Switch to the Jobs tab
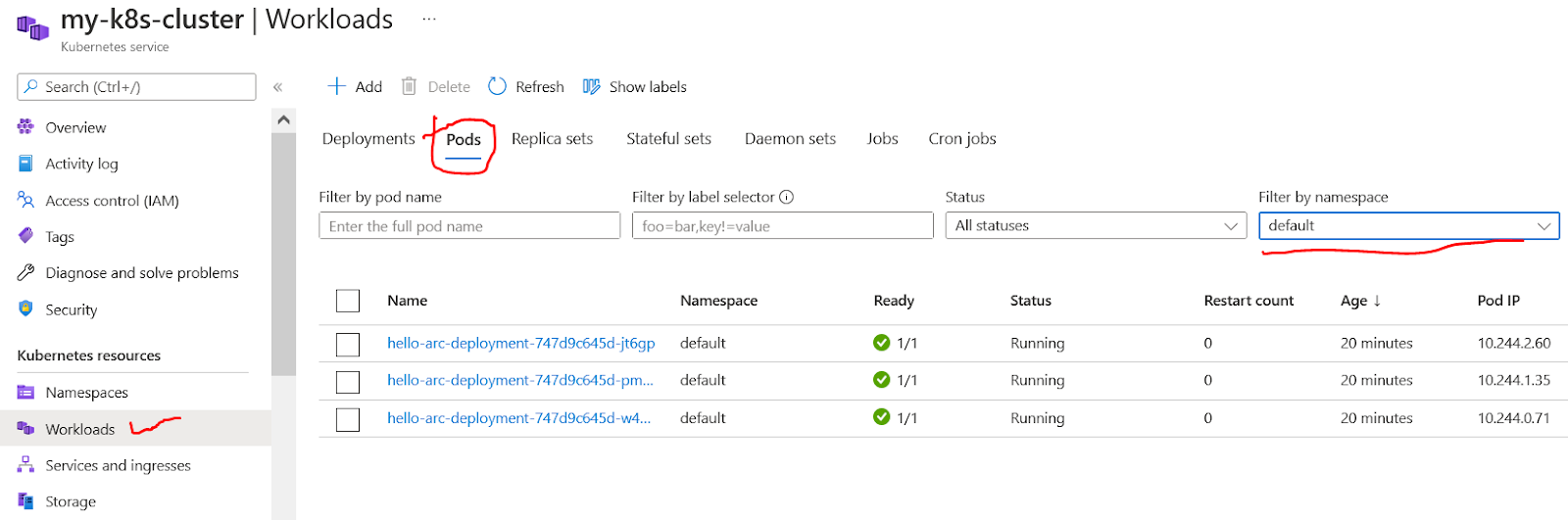Image resolution: width=1568 pixels, height=520 pixels. tap(883, 138)
